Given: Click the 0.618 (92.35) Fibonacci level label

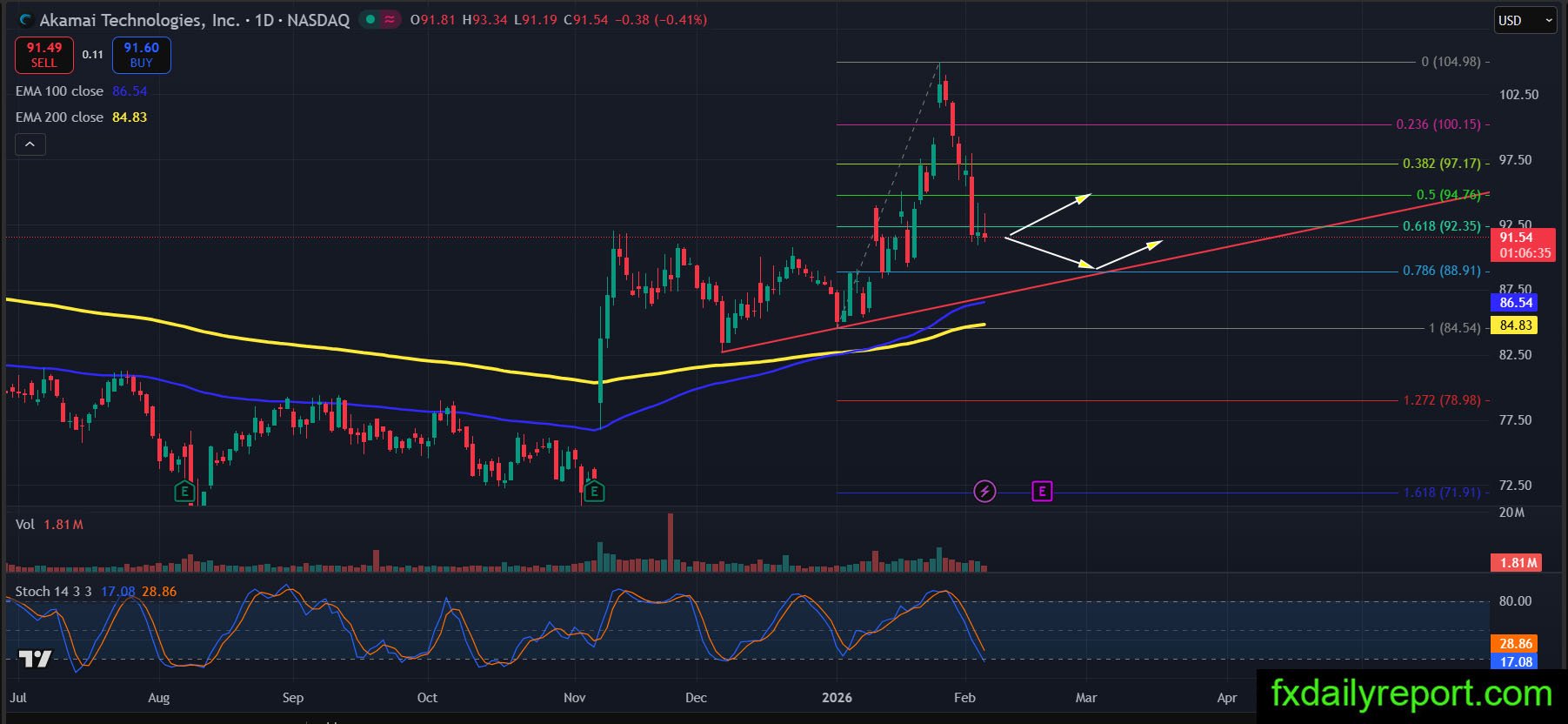Looking at the screenshot, I should click(x=1442, y=226).
